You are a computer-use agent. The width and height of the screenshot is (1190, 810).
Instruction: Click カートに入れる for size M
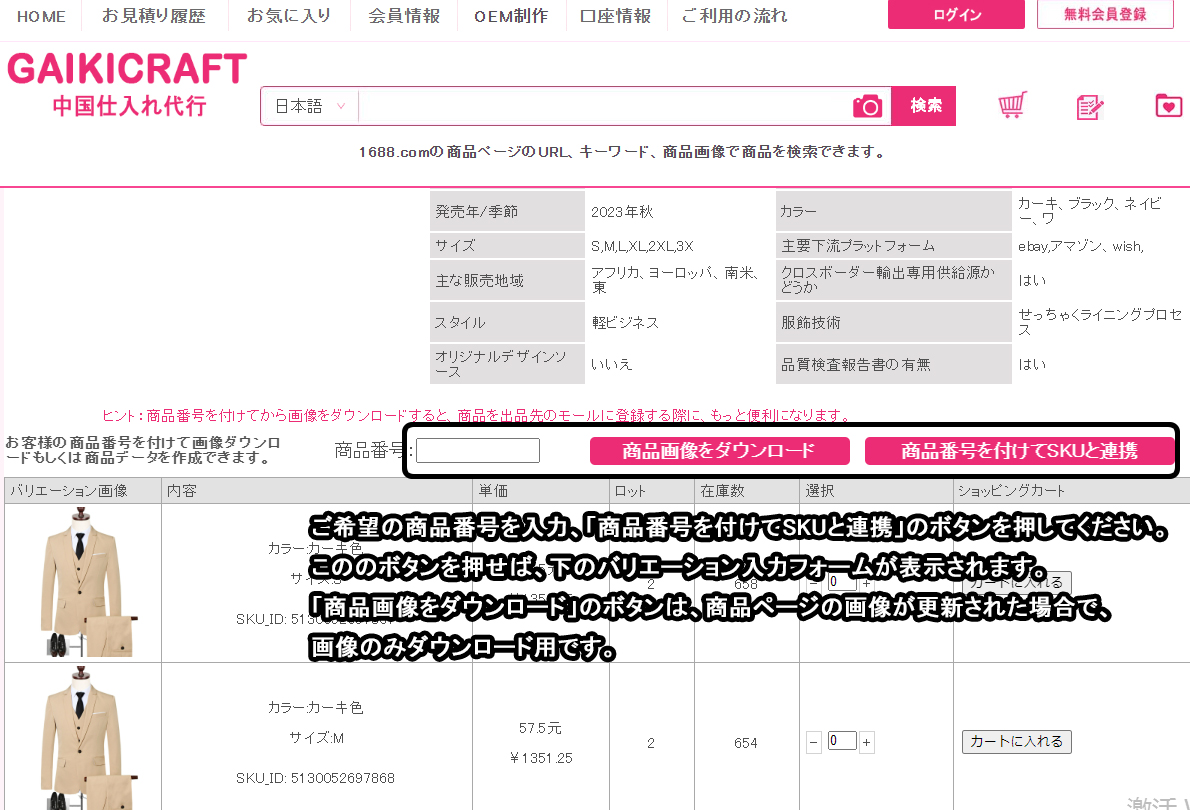tap(1016, 741)
